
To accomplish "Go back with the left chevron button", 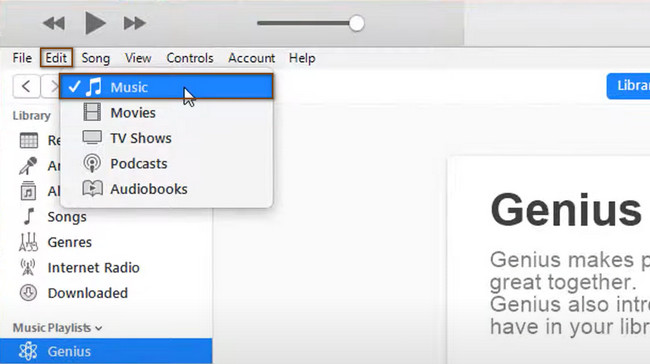I will coord(27,87).
